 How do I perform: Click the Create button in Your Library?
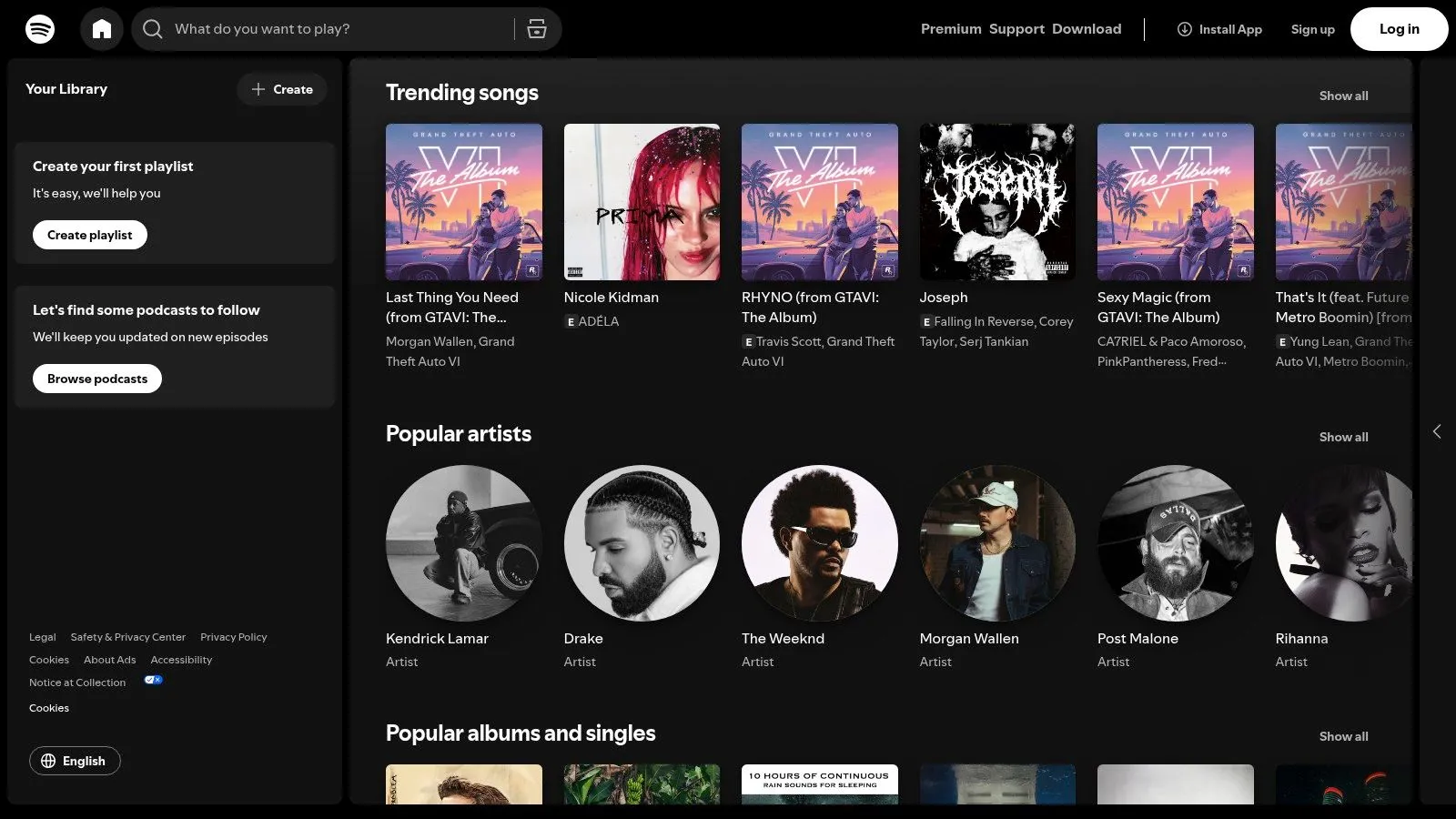(x=282, y=89)
